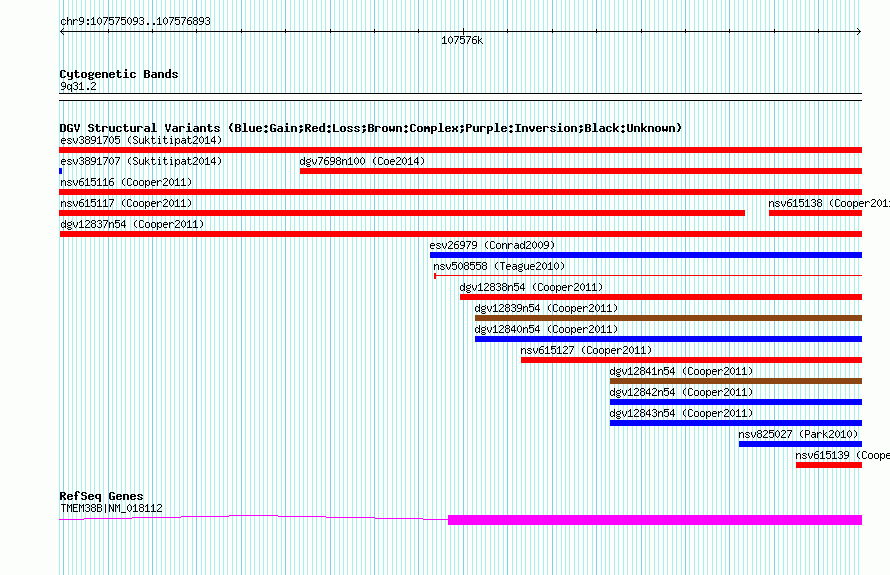Click the ruler's left arrowhead
The height and width of the screenshot is (575, 890).
coord(62,32)
